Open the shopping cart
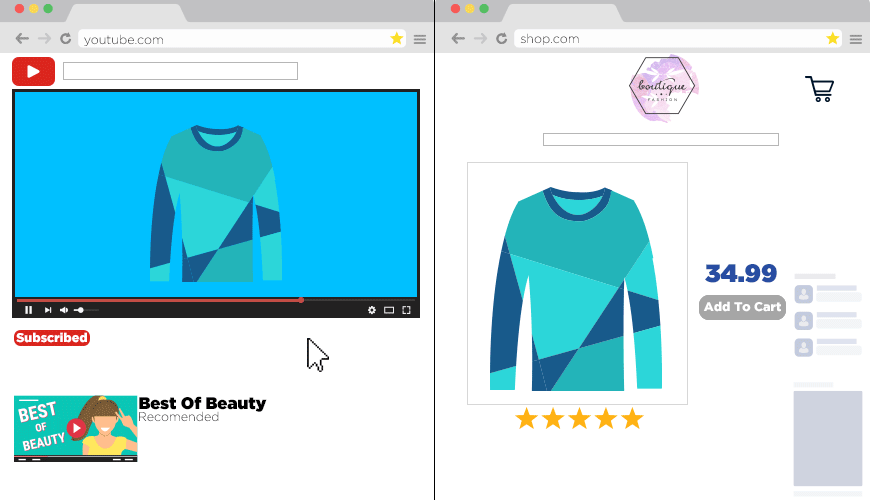 point(819,89)
